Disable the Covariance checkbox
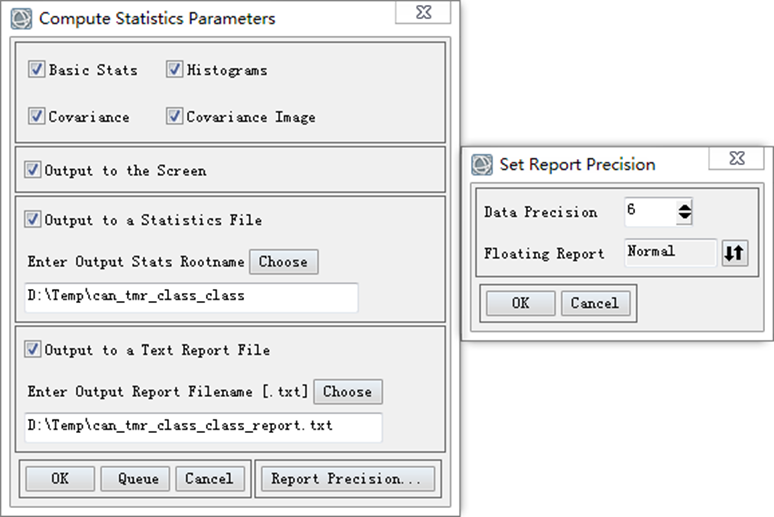The height and width of the screenshot is (517, 774). (37, 116)
